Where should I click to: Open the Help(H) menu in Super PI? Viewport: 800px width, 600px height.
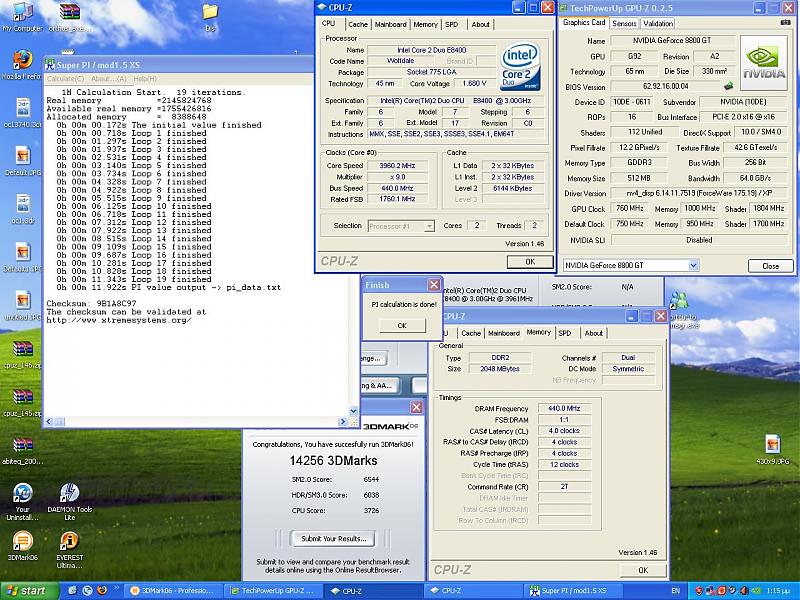click(x=145, y=79)
